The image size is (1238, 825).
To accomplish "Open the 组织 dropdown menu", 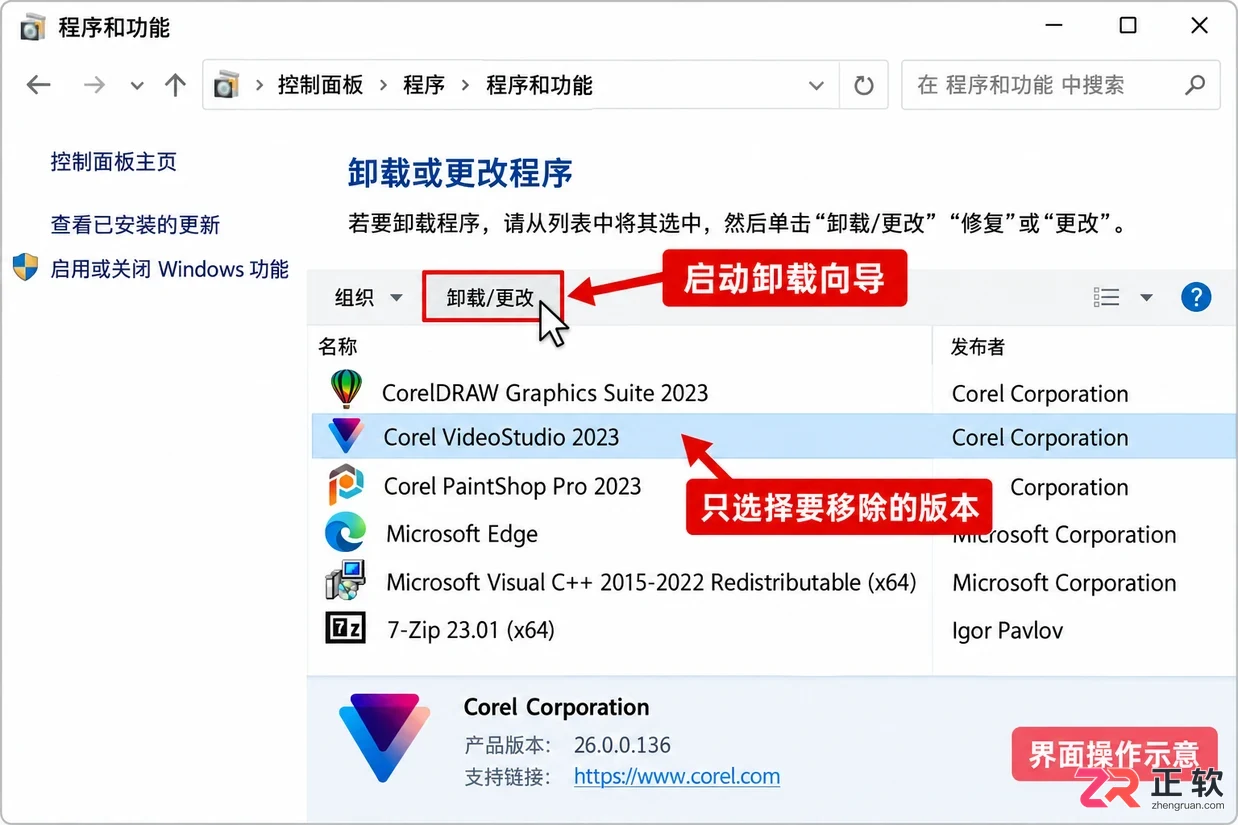I will pos(368,298).
